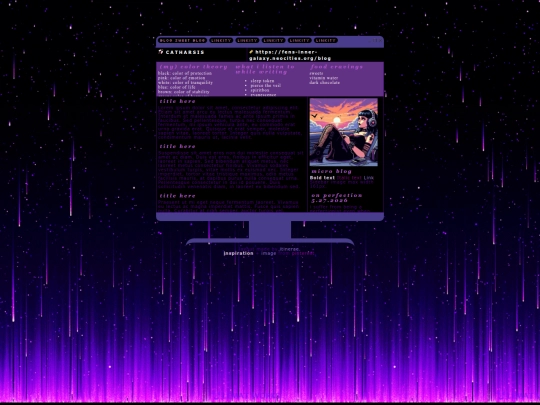Click 'on perfection 5.27.2026' entry heading

click(336, 198)
